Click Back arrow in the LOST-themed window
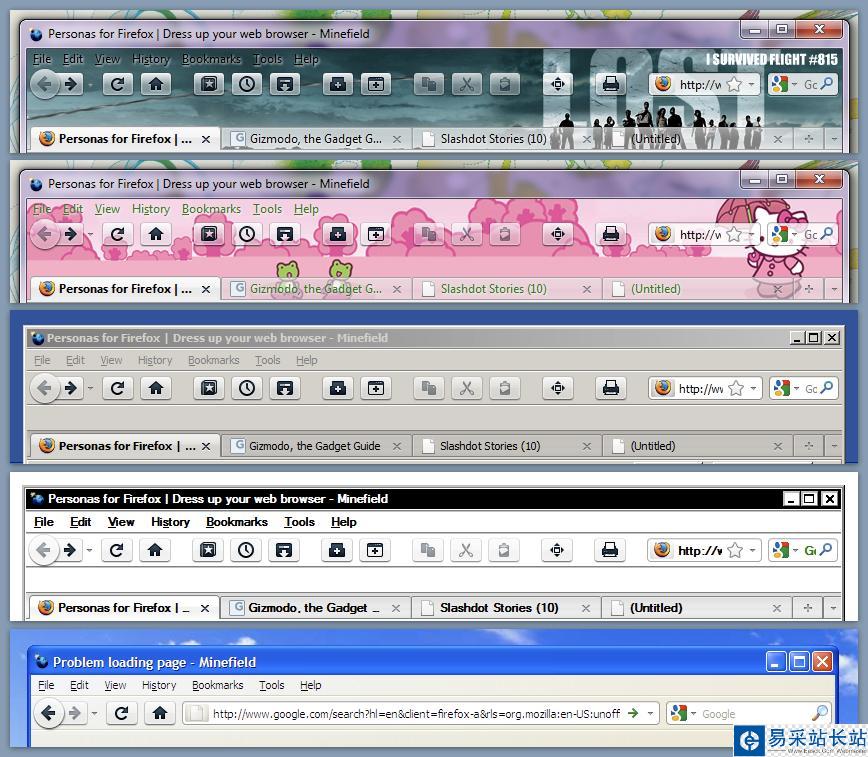Screen dimensions: 868x757 pyautogui.click(x=44, y=85)
